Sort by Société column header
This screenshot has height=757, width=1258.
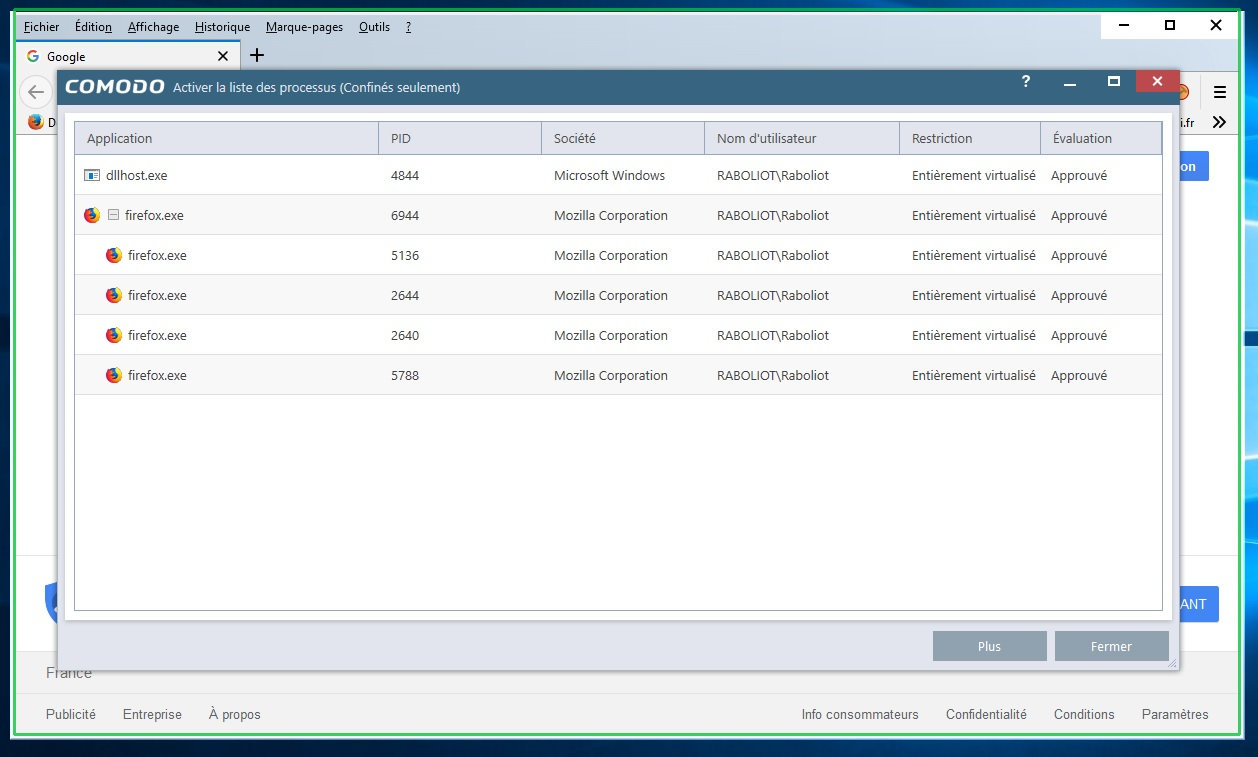pos(623,138)
